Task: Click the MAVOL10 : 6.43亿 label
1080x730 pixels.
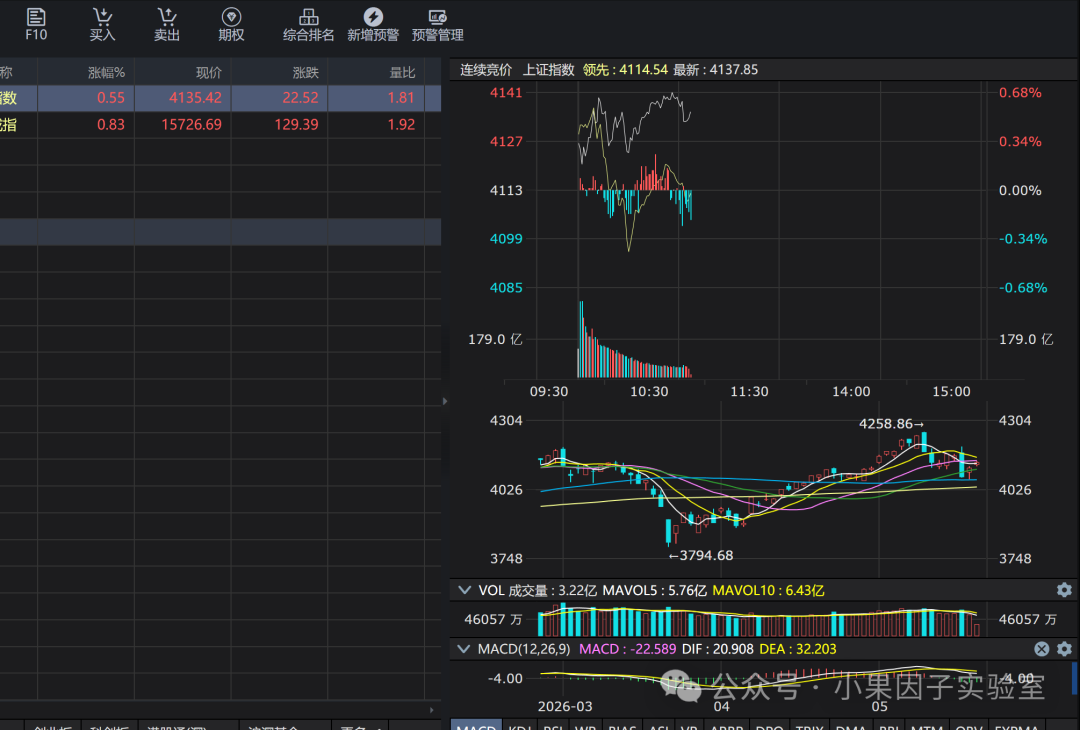Action: point(768,590)
